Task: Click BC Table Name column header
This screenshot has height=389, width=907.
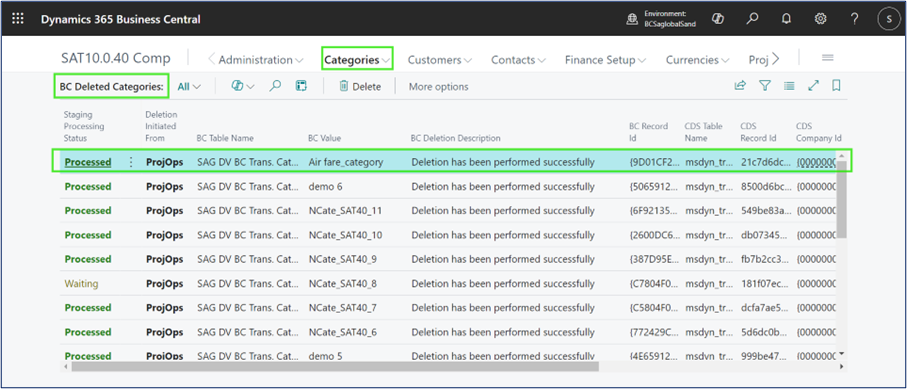Action: tap(224, 138)
